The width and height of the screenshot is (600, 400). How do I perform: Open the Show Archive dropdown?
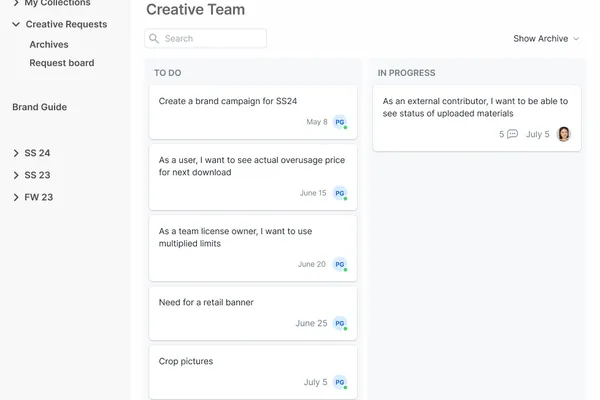(546, 39)
